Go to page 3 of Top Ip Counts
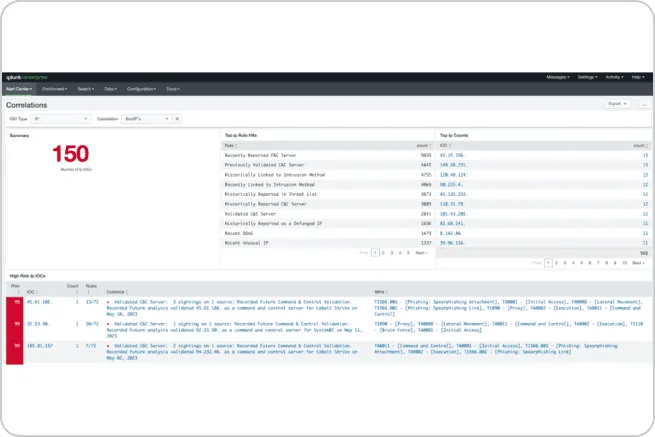Screen dimensions: 655x437 point(565,263)
